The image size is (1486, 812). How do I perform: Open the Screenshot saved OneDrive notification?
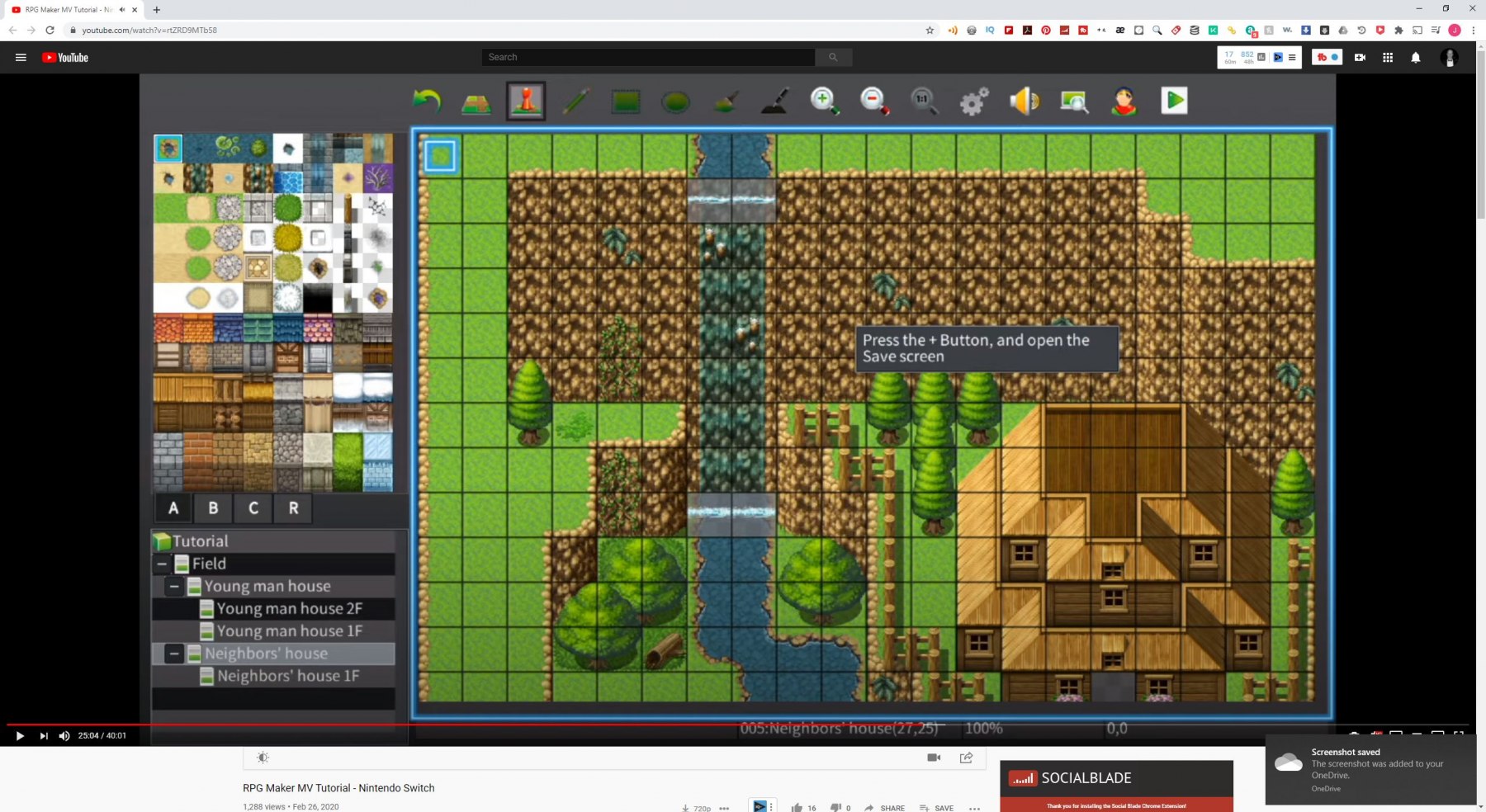click(x=1370, y=770)
